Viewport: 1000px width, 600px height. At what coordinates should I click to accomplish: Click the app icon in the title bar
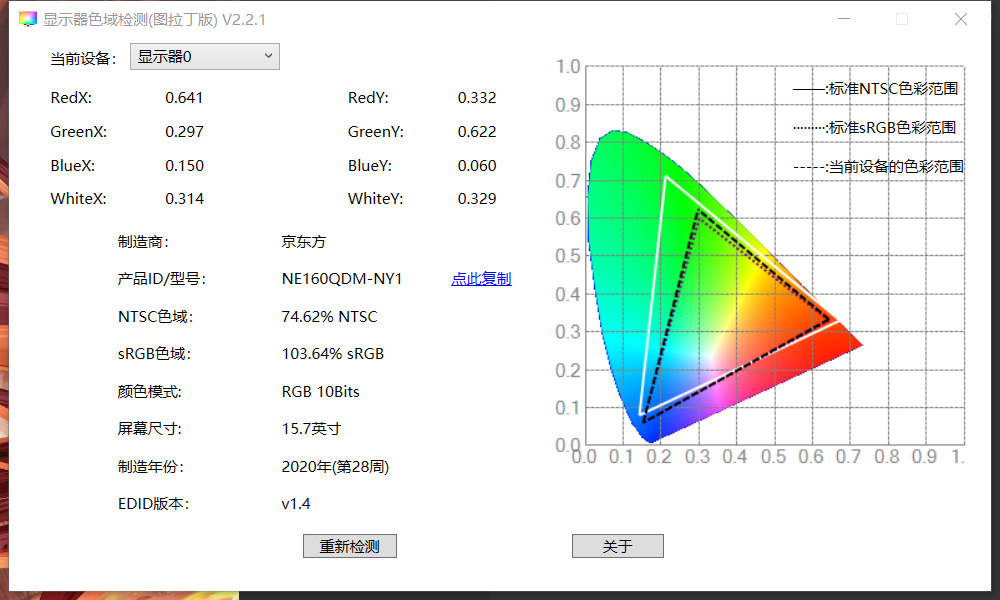(x=27, y=19)
